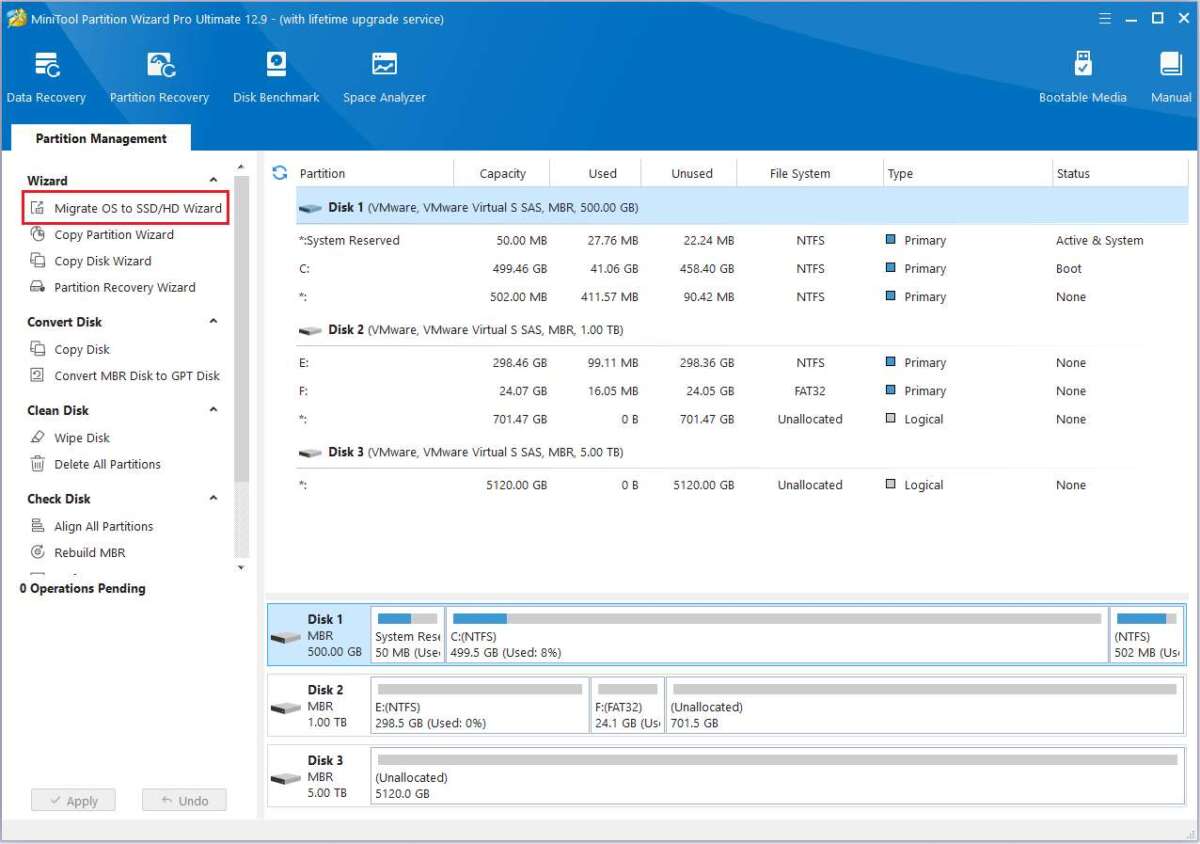Click Copy Disk Wizard icon
The image size is (1200, 844).
click(38, 260)
